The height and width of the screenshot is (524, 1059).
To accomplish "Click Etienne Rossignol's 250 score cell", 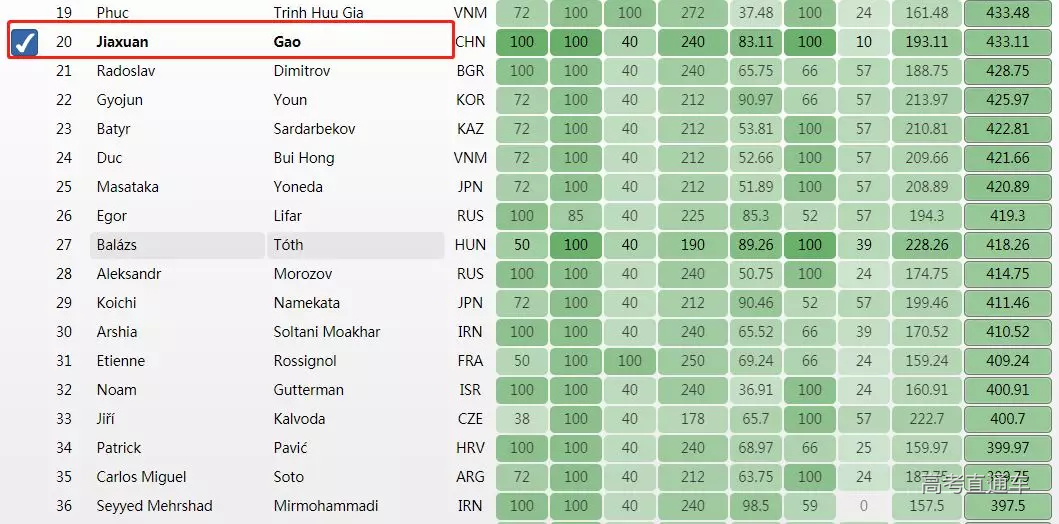I will coord(693,361).
